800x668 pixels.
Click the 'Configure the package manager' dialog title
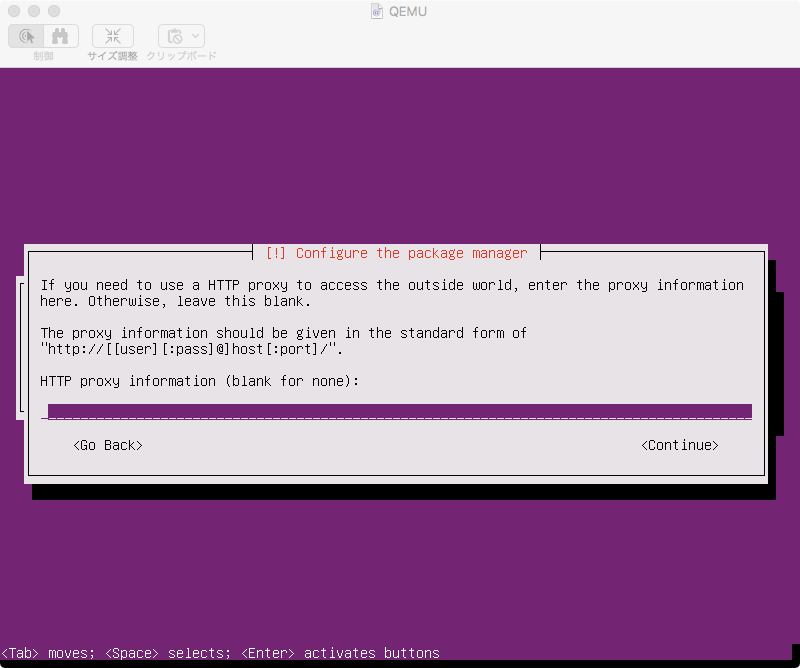pos(396,253)
